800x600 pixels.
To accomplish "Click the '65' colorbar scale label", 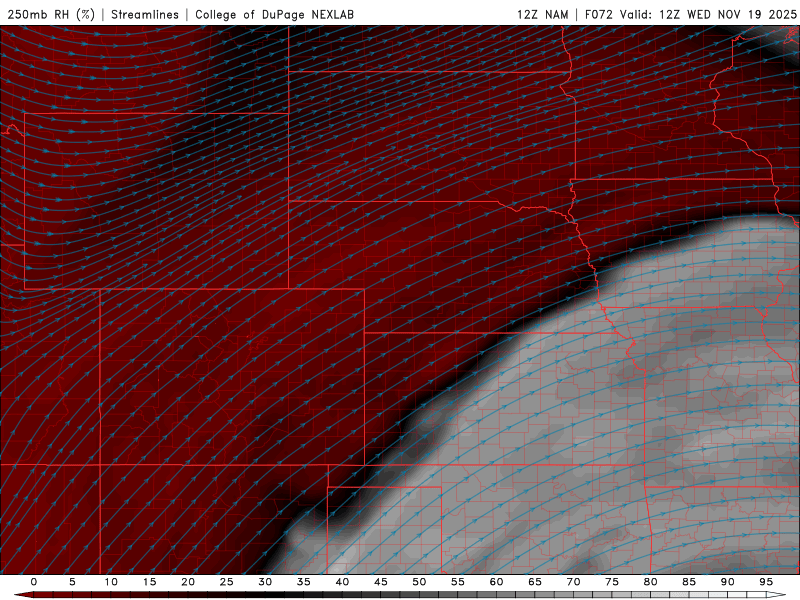I will pos(535,582).
